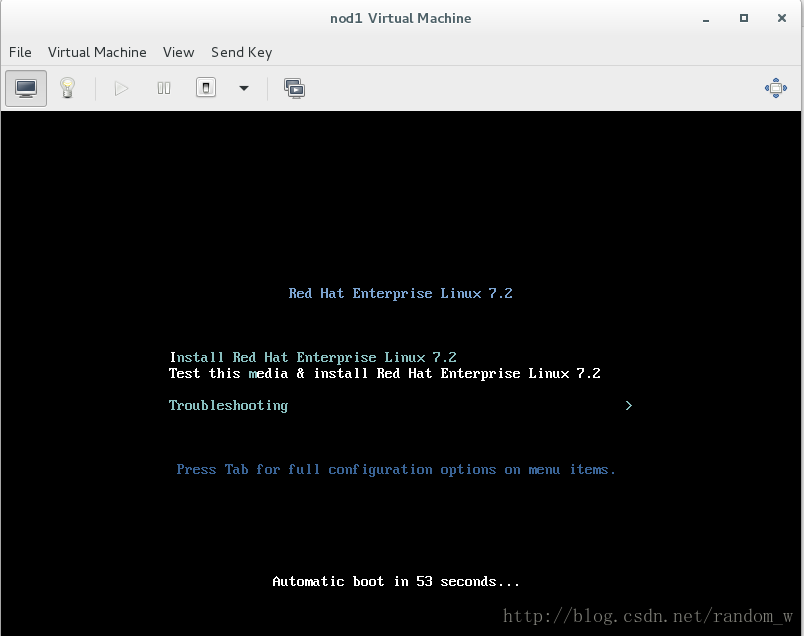The image size is (804, 636).
Task: Pause the virtual machine
Action: point(164,89)
